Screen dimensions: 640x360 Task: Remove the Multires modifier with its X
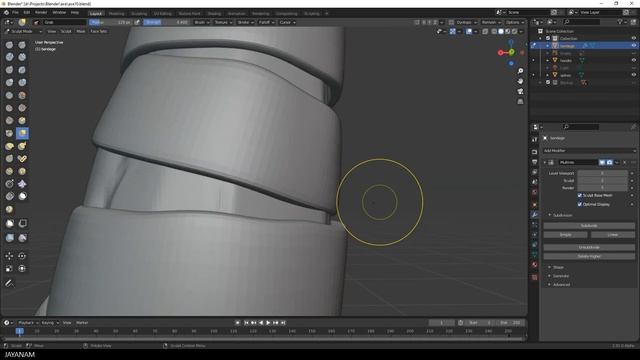624,162
